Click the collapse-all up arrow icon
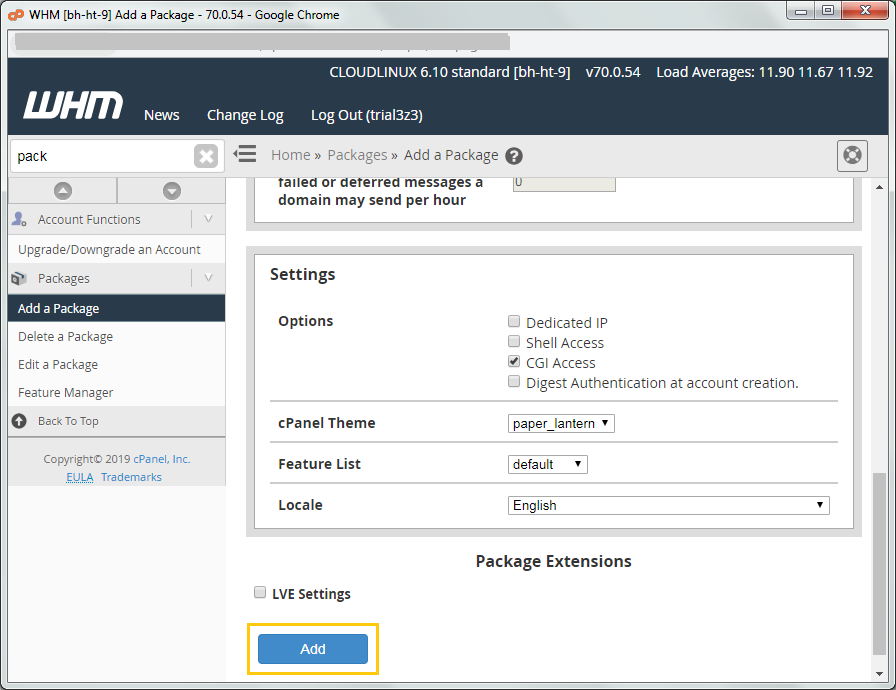The width and height of the screenshot is (896, 690). pyautogui.click(x=63, y=191)
